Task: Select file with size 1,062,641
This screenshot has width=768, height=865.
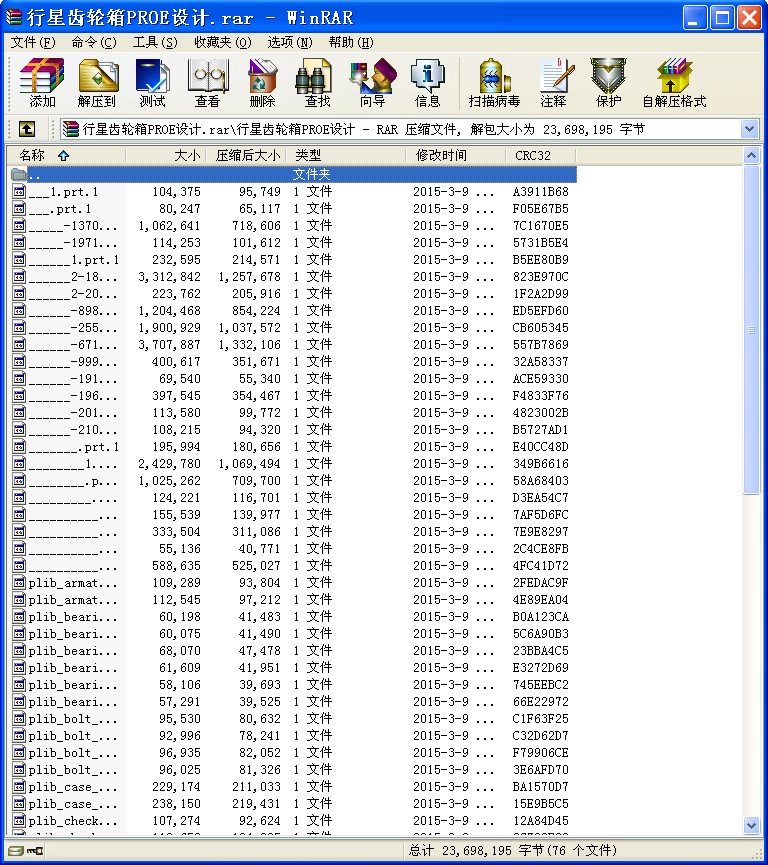Action: click(294, 226)
